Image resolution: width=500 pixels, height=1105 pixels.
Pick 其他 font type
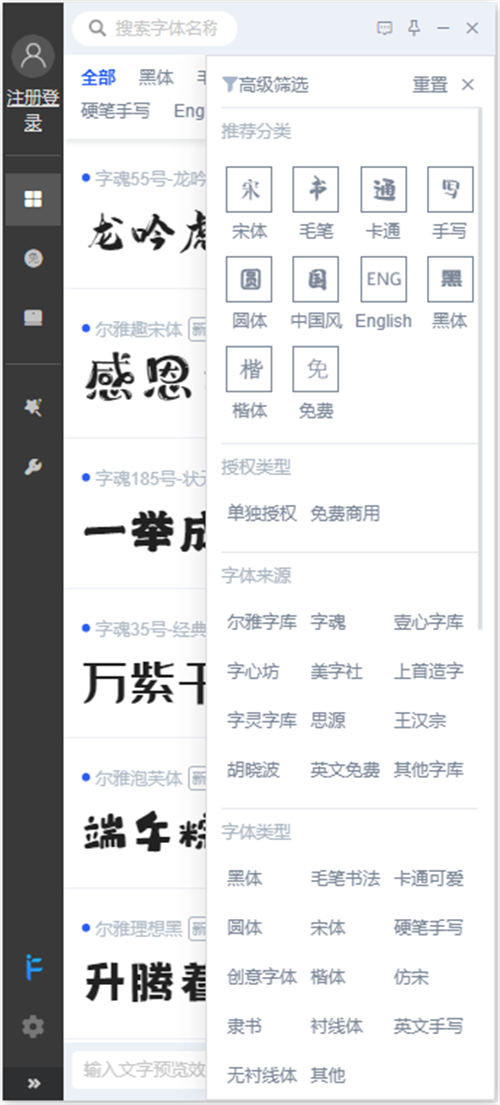click(328, 1075)
